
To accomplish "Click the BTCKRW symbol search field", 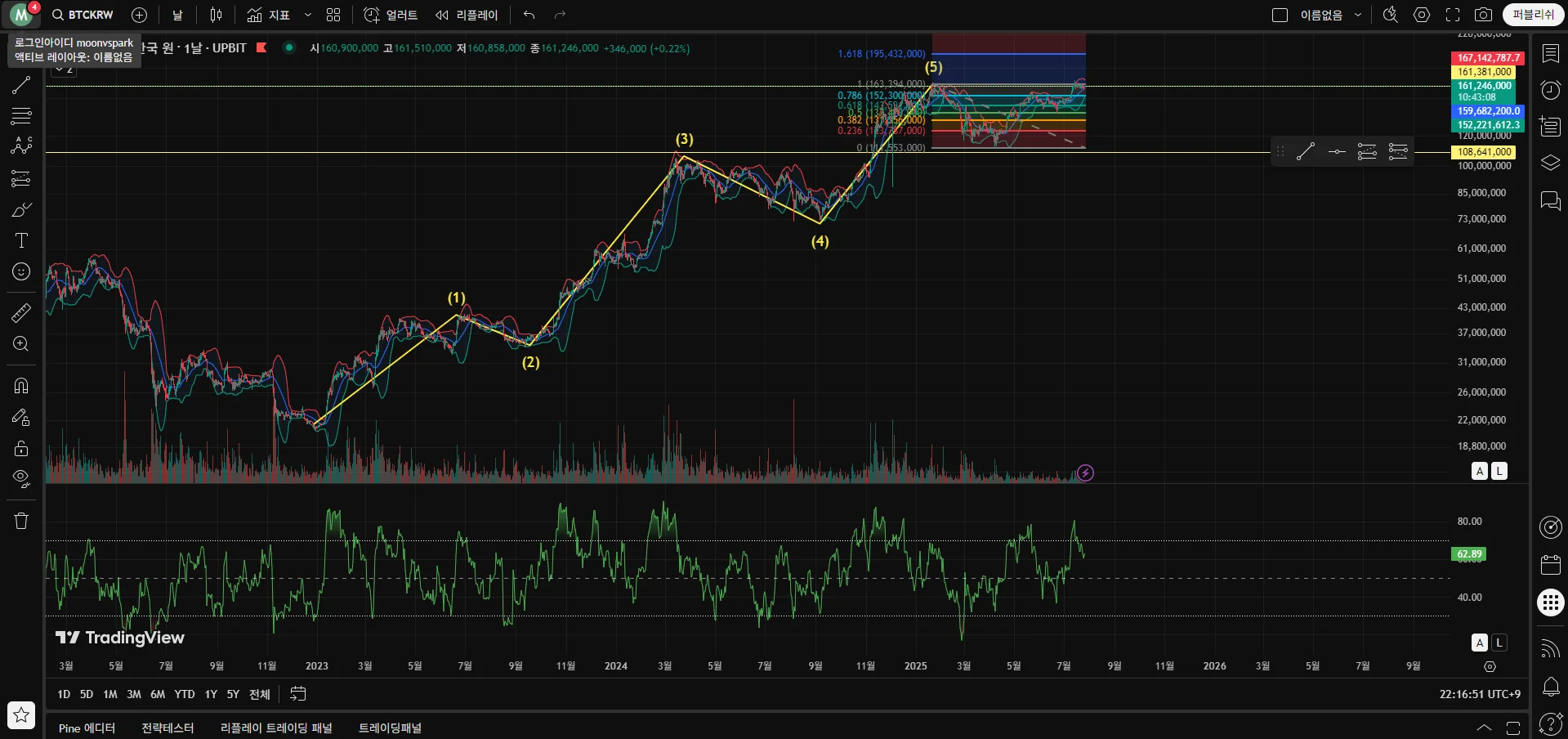I will (x=83, y=15).
